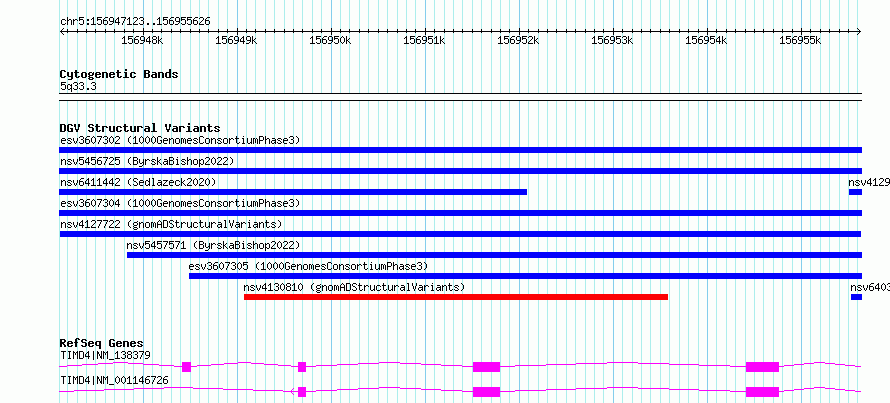Image resolution: width=890 pixels, height=403 pixels.
Task: Click second exon of TIMD4|NM_138379 transcript
Action: pyautogui.click(x=302, y=367)
